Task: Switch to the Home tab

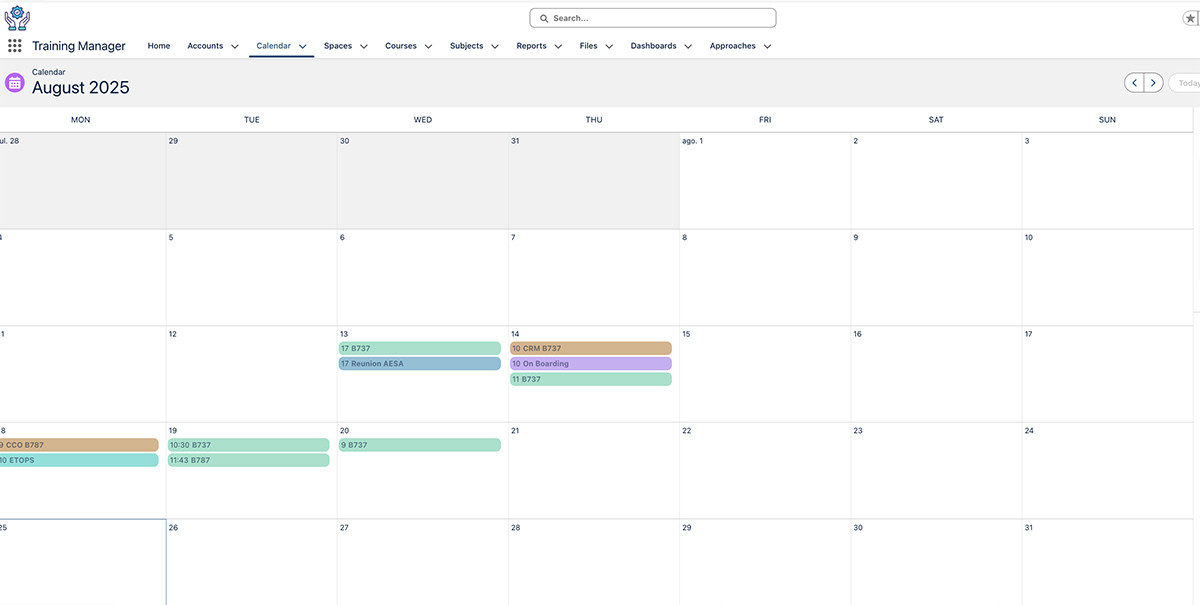Action: coord(159,46)
